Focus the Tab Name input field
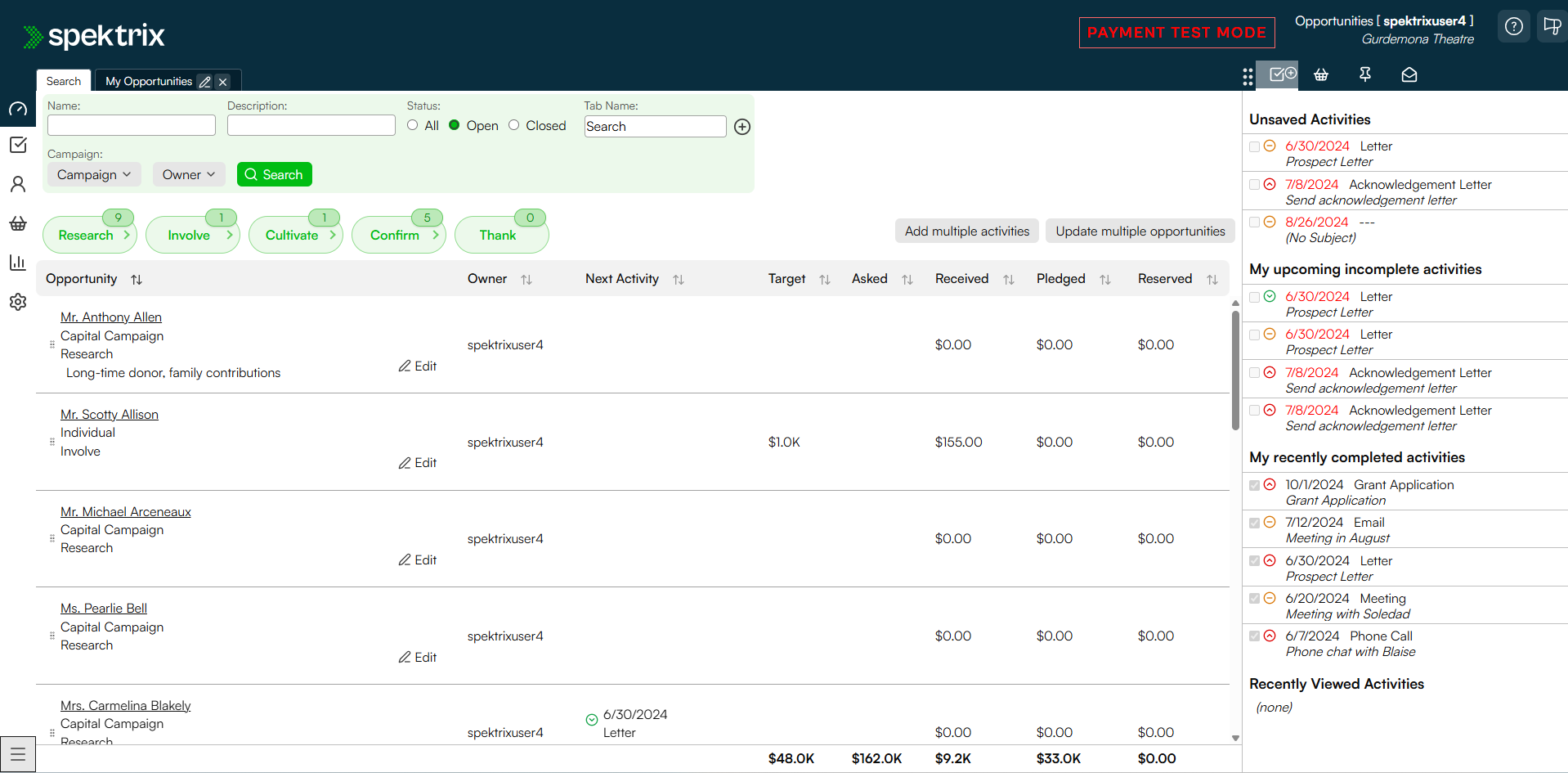The height and width of the screenshot is (773, 1568). [656, 127]
